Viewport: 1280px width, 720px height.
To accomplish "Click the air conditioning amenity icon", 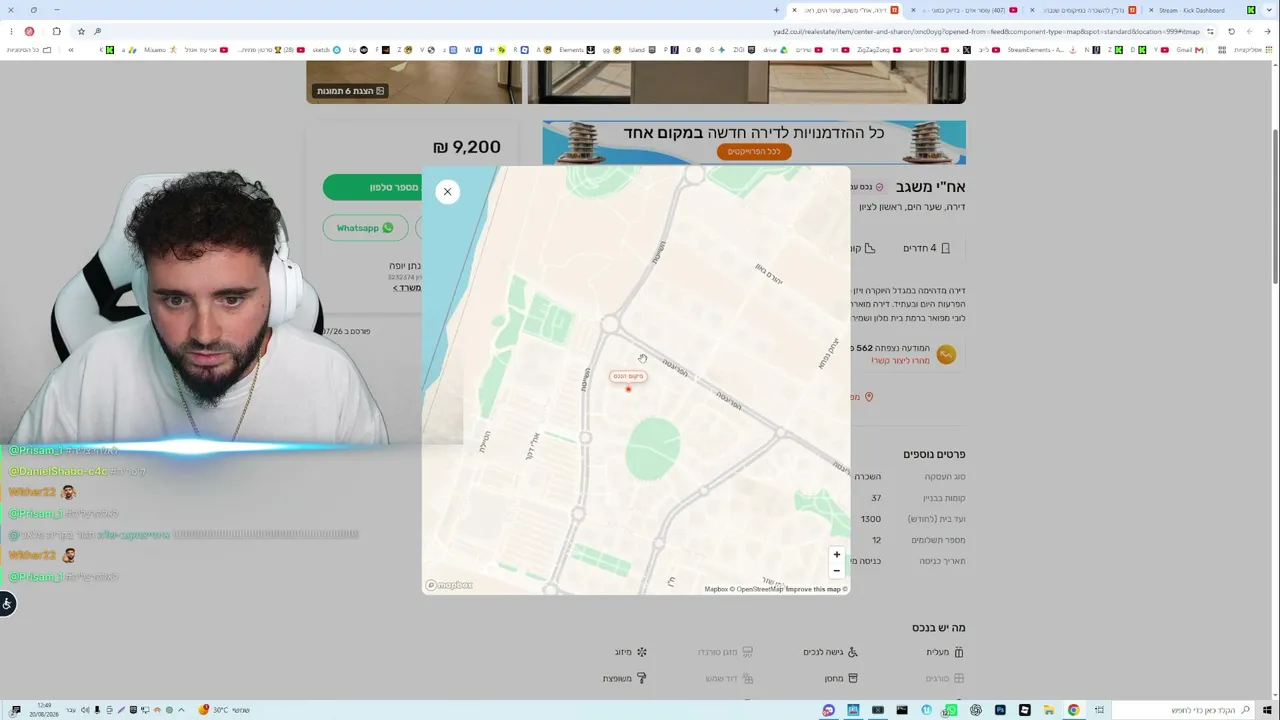I will point(642,652).
